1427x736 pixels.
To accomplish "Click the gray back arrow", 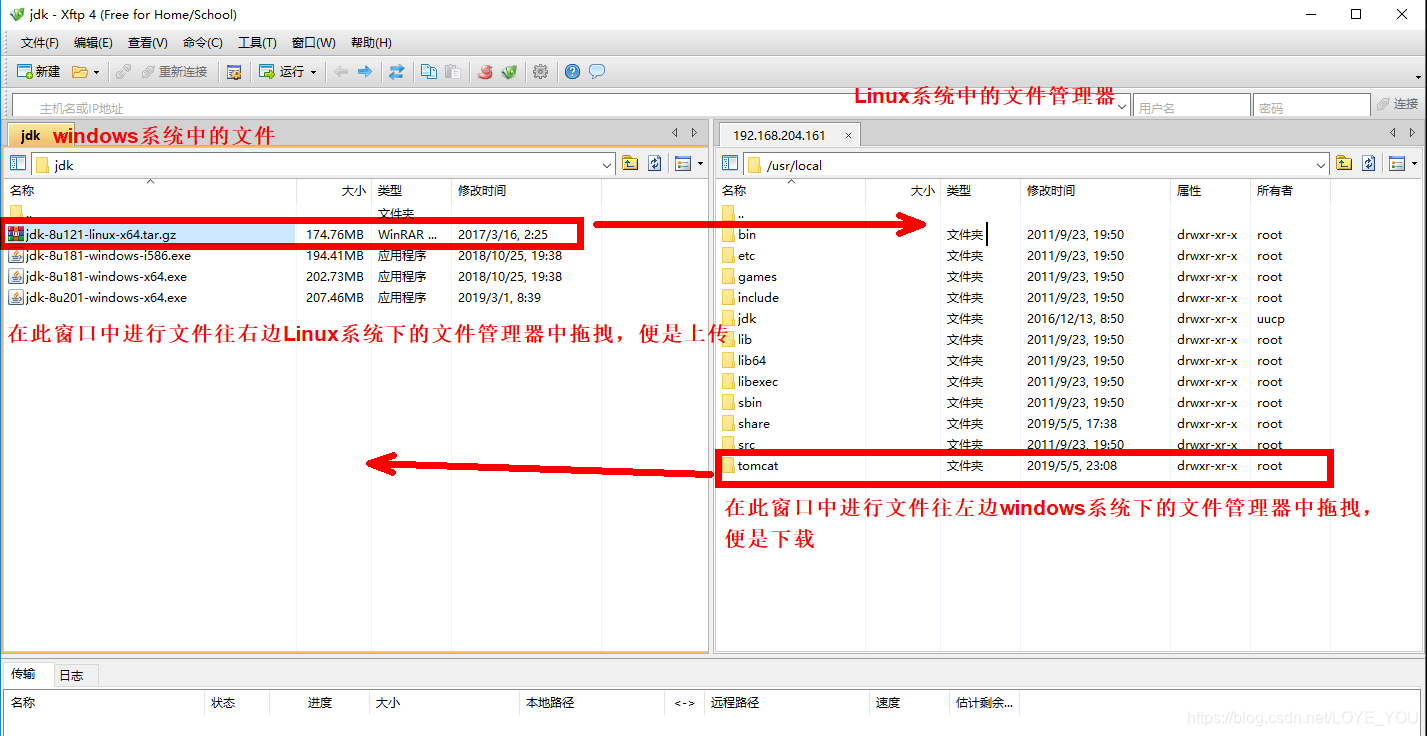I will (x=341, y=72).
